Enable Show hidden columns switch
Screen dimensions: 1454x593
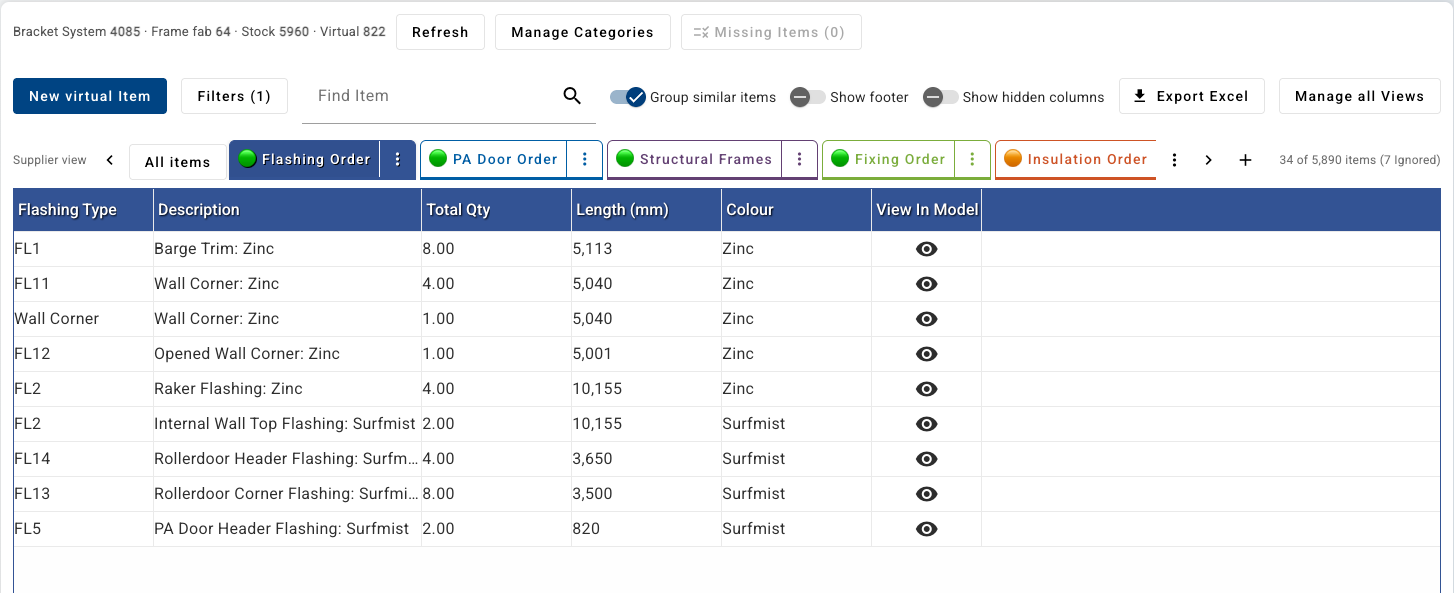coord(941,97)
